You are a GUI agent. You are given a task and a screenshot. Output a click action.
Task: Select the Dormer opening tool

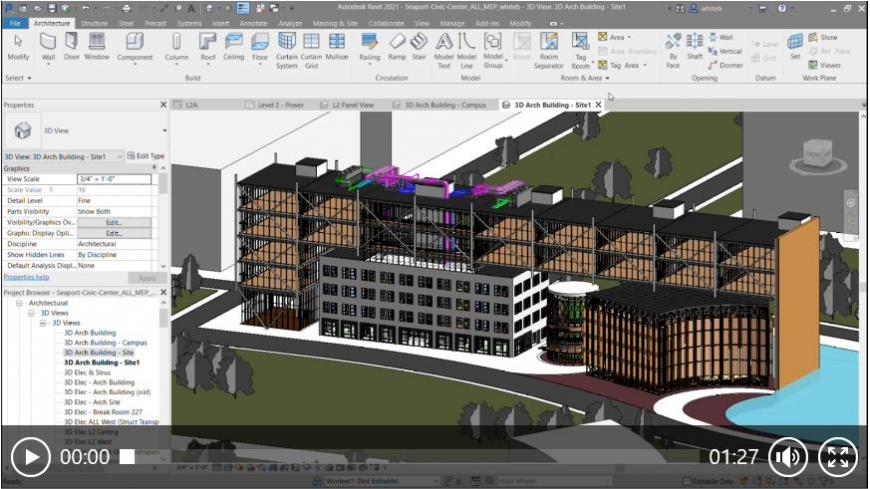click(x=725, y=65)
